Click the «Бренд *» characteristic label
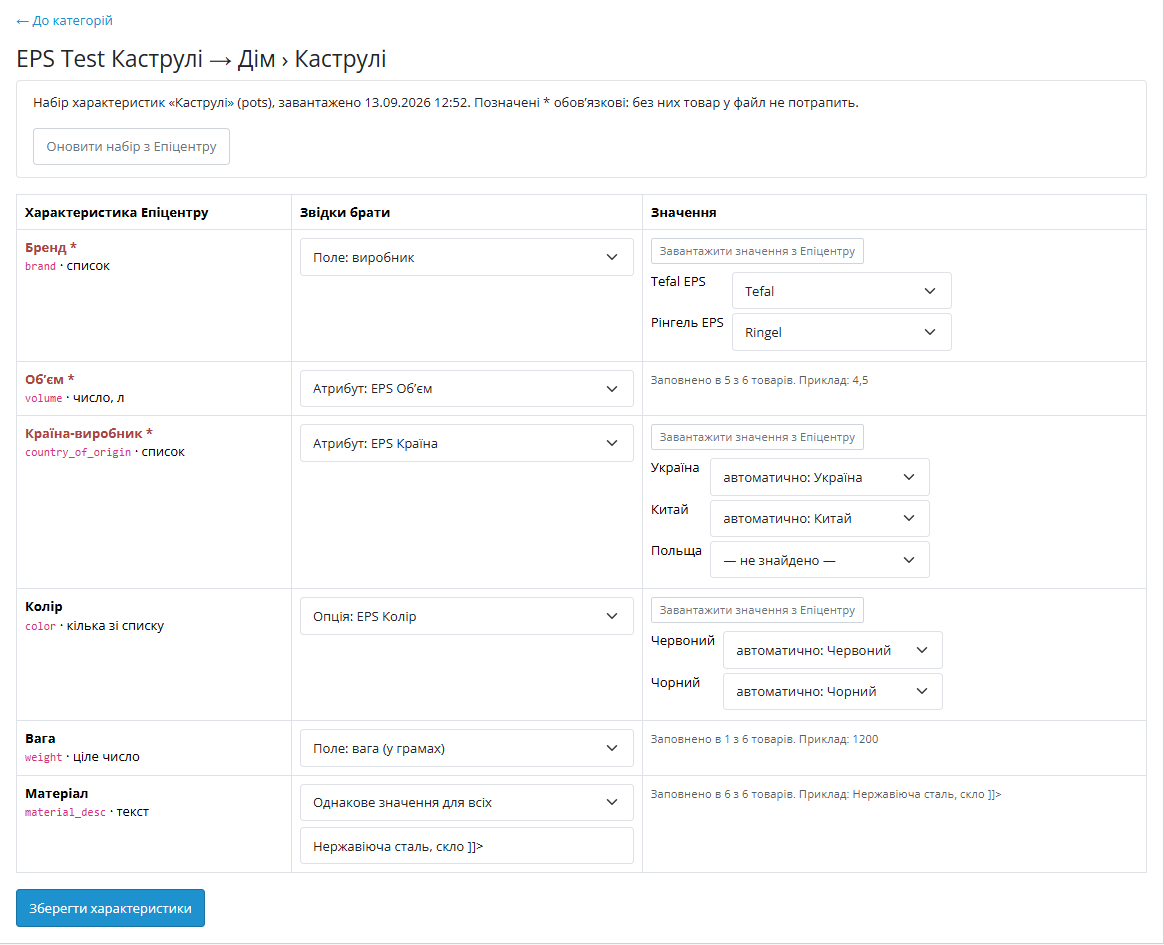Screen dimensions: 1164x945 [50, 247]
